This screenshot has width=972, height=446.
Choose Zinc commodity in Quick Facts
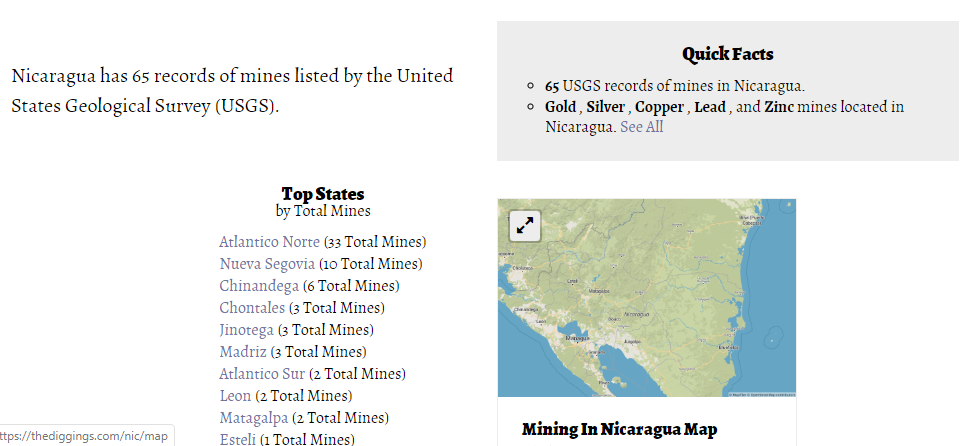781,107
